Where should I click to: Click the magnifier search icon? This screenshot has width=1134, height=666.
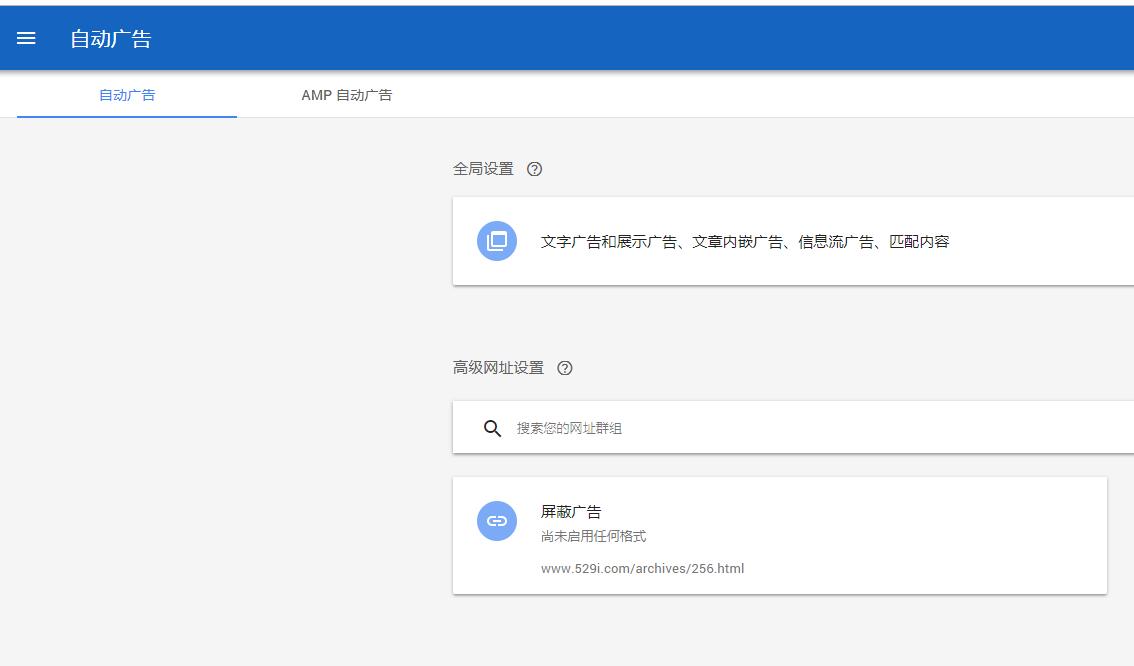(x=492, y=428)
